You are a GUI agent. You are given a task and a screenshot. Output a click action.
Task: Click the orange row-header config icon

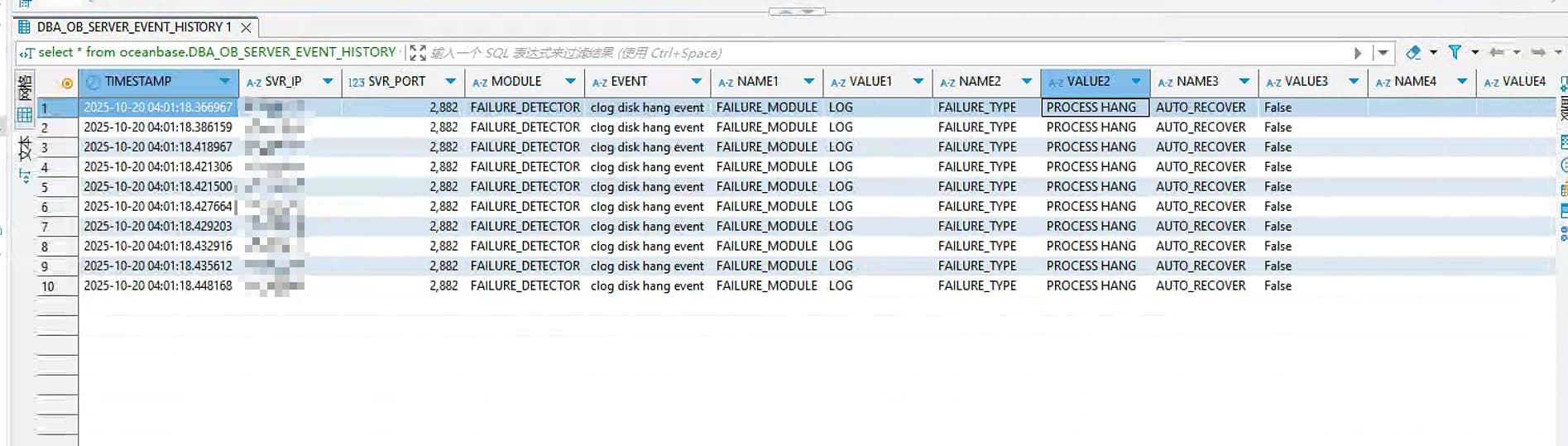point(67,83)
